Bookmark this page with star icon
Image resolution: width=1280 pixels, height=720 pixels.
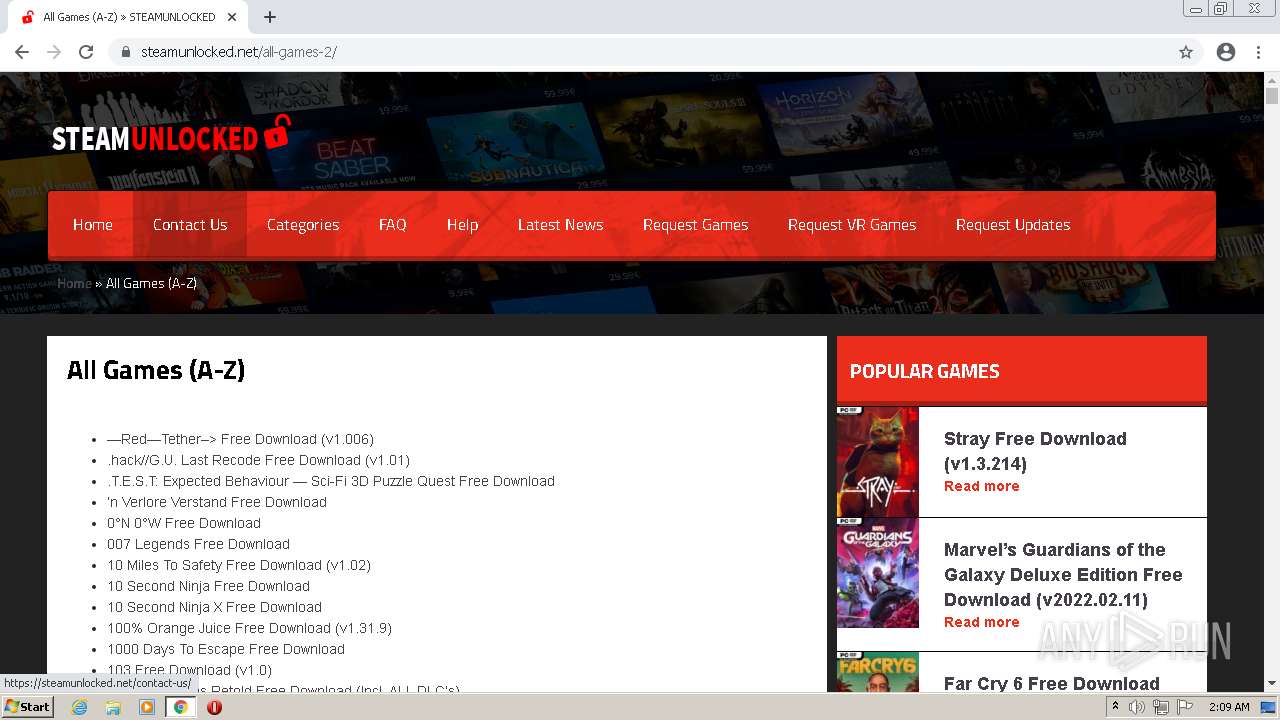(1186, 52)
